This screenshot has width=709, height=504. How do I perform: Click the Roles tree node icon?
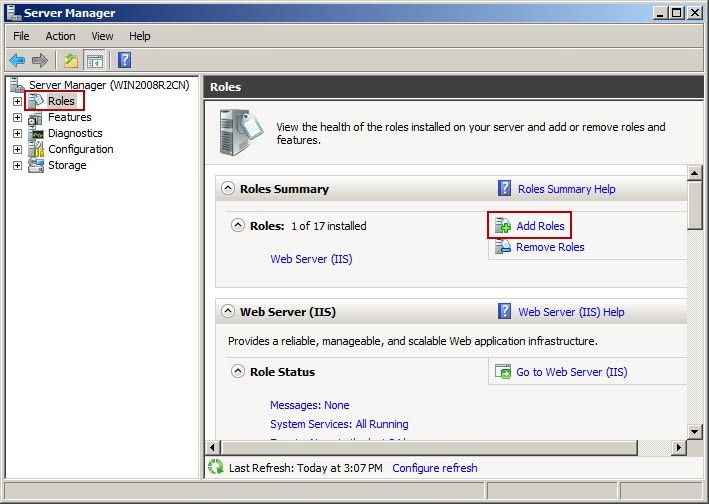pos(36,101)
